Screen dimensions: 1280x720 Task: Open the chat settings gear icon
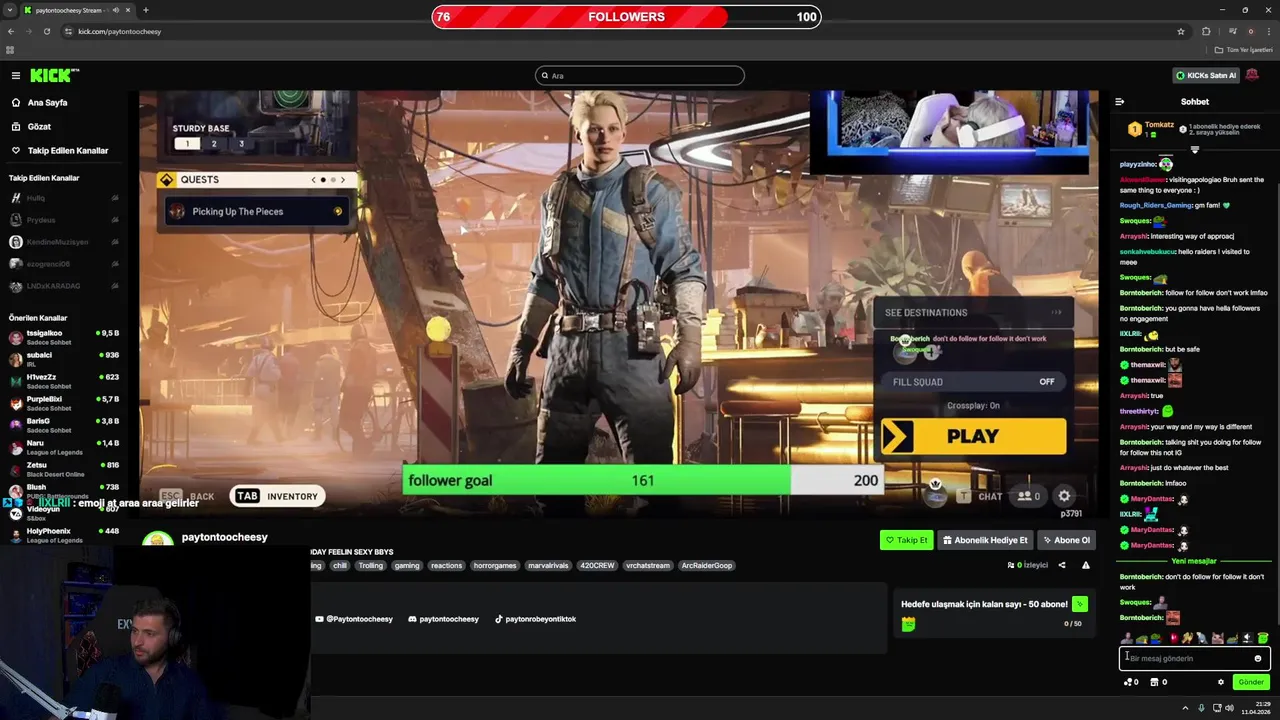coord(1220,682)
